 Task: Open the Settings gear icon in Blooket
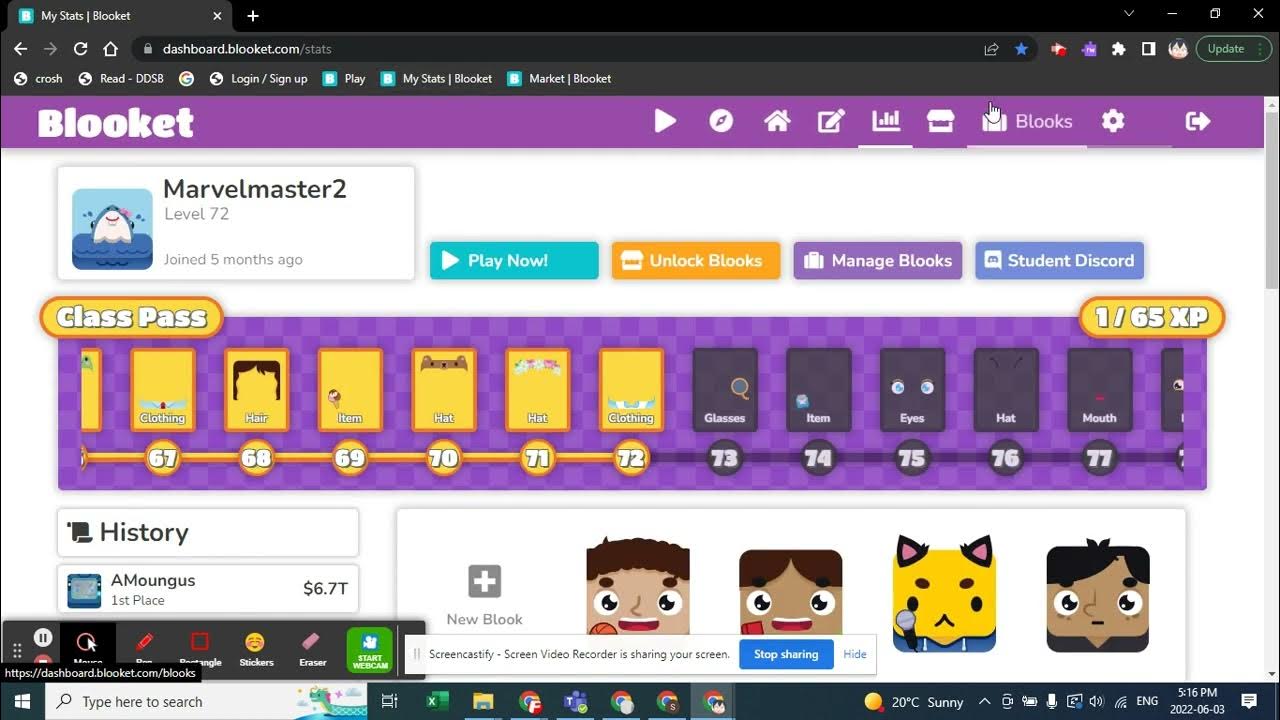(x=1113, y=121)
